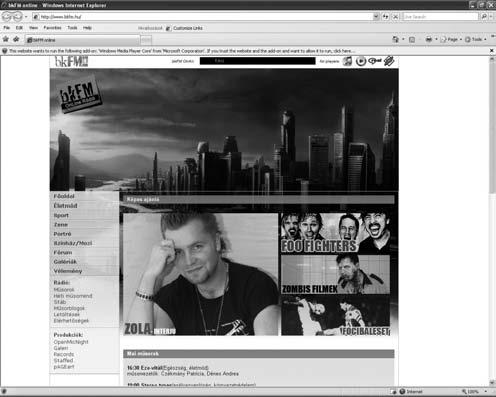
Task: Expand the Tools command bar dropdown
Action: tap(475, 39)
